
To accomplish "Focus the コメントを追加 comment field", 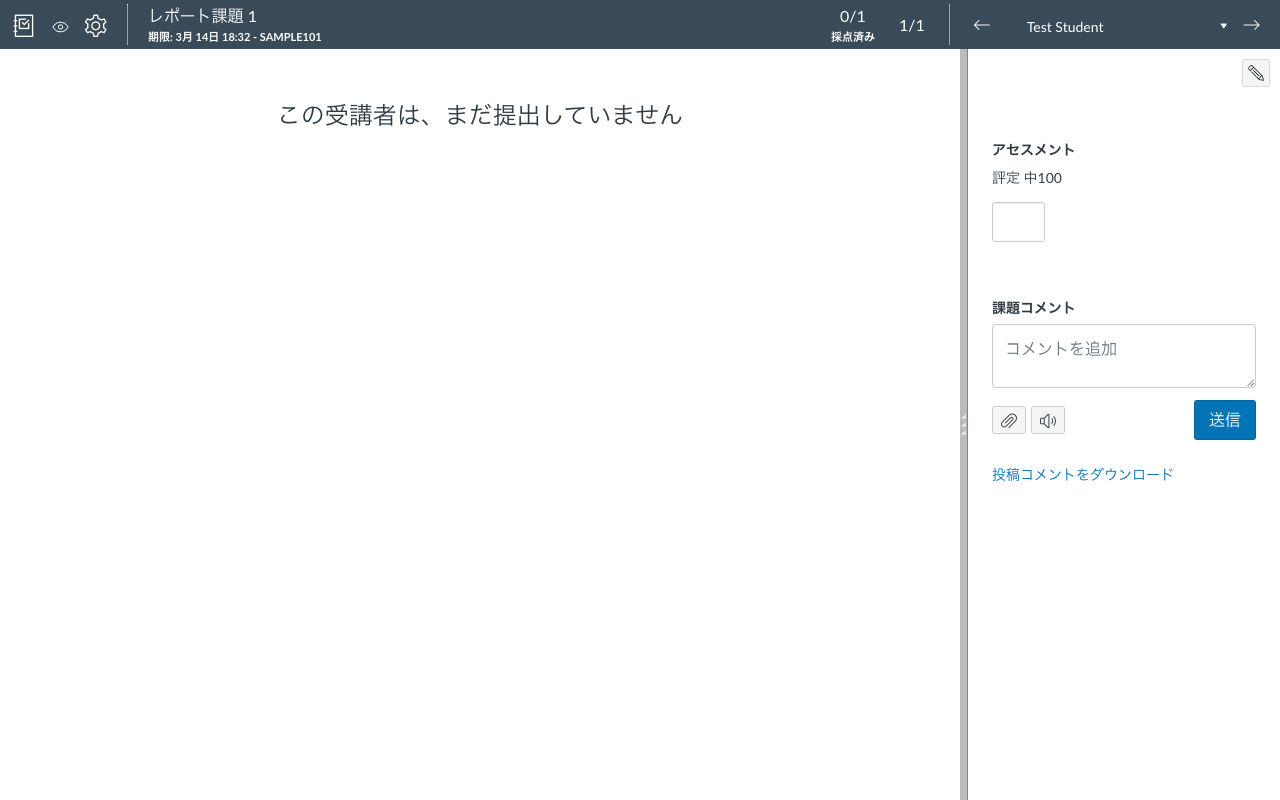I will pyautogui.click(x=1123, y=355).
